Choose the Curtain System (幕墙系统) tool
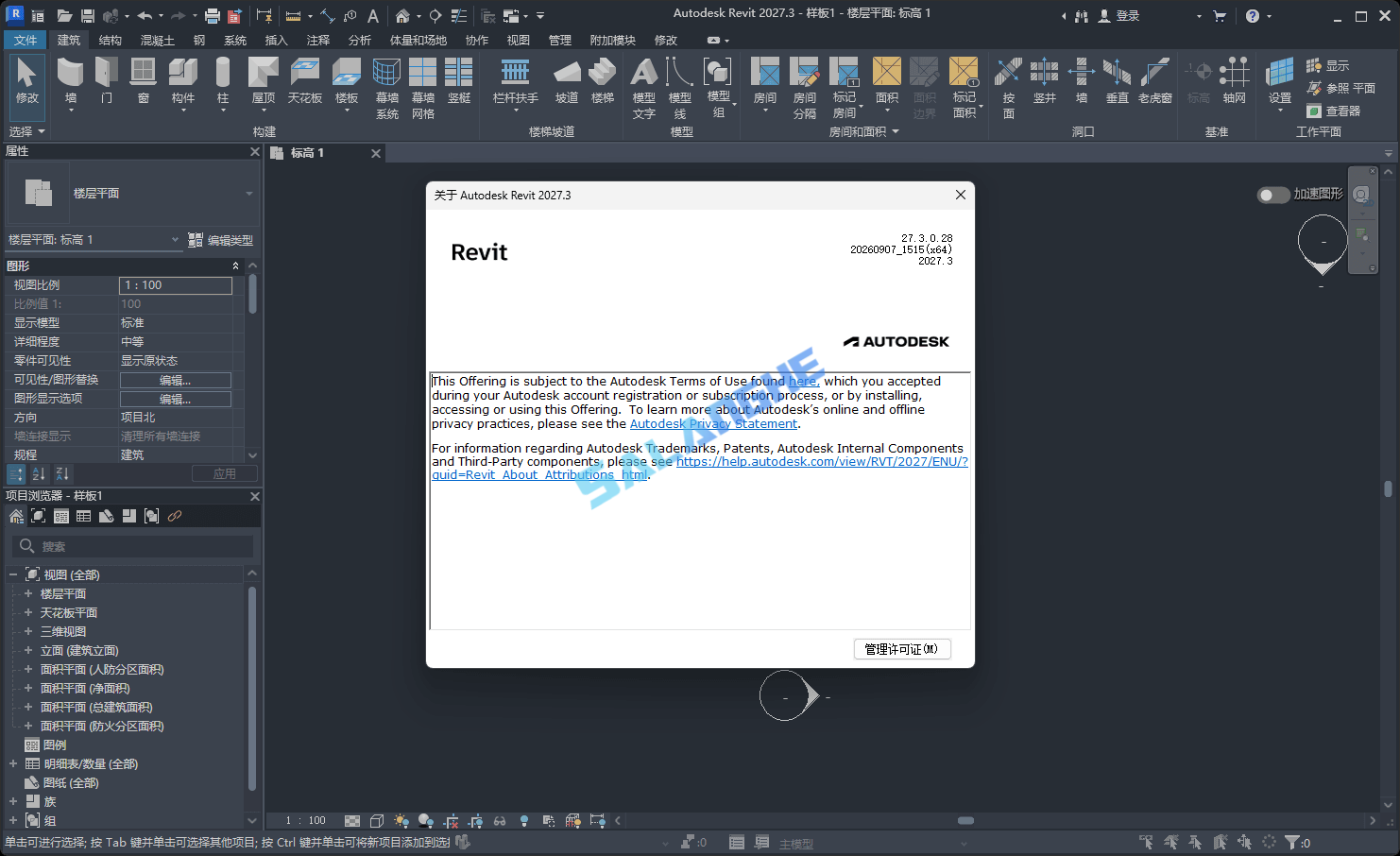Viewport: 1400px width, 856px height. pyautogui.click(x=387, y=88)
